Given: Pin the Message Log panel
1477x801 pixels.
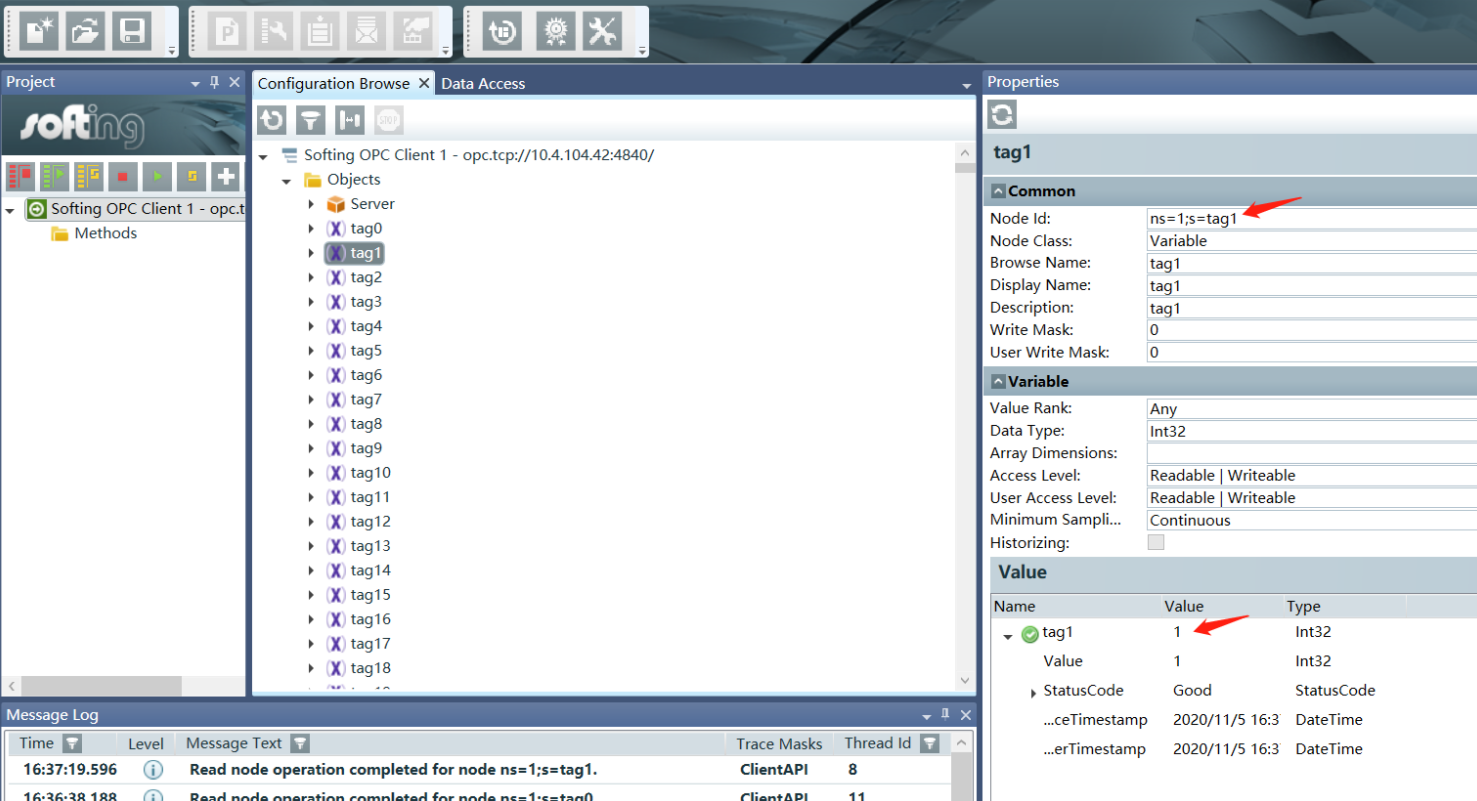Looking at the screenshot, I should (945, 715).
